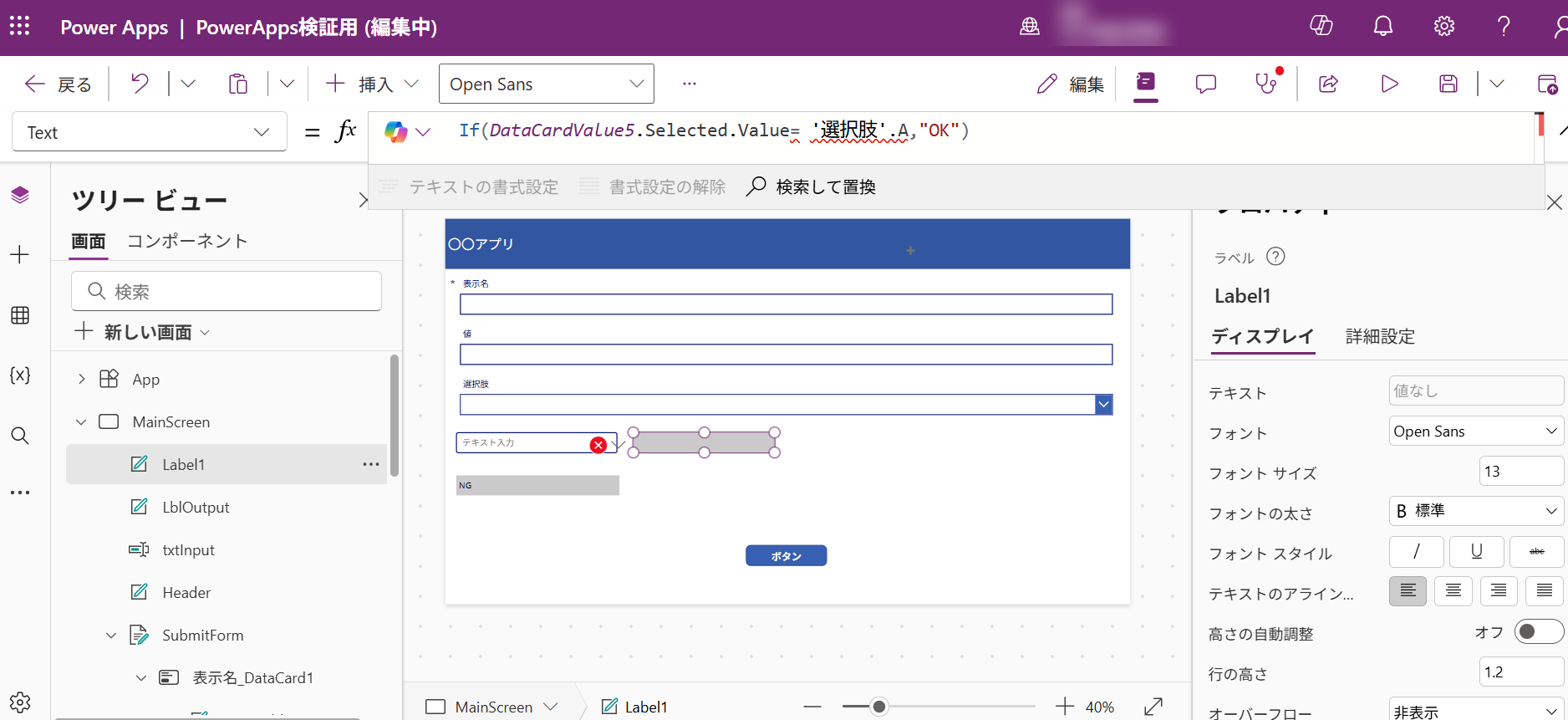
Task: Toggle italic font style button
Action: [1416, 552]
